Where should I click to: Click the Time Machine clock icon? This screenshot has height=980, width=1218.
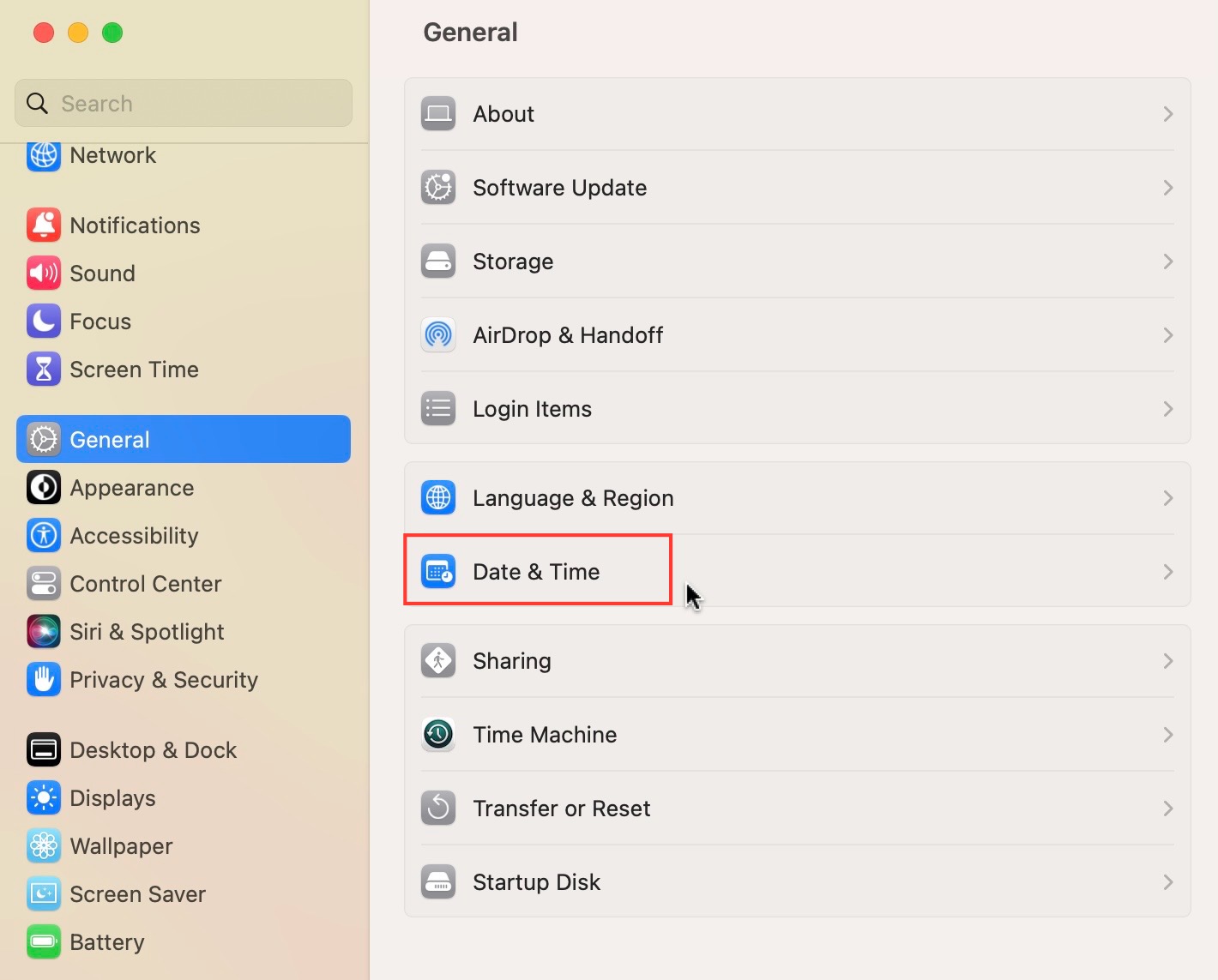click(x=438, y=735)
